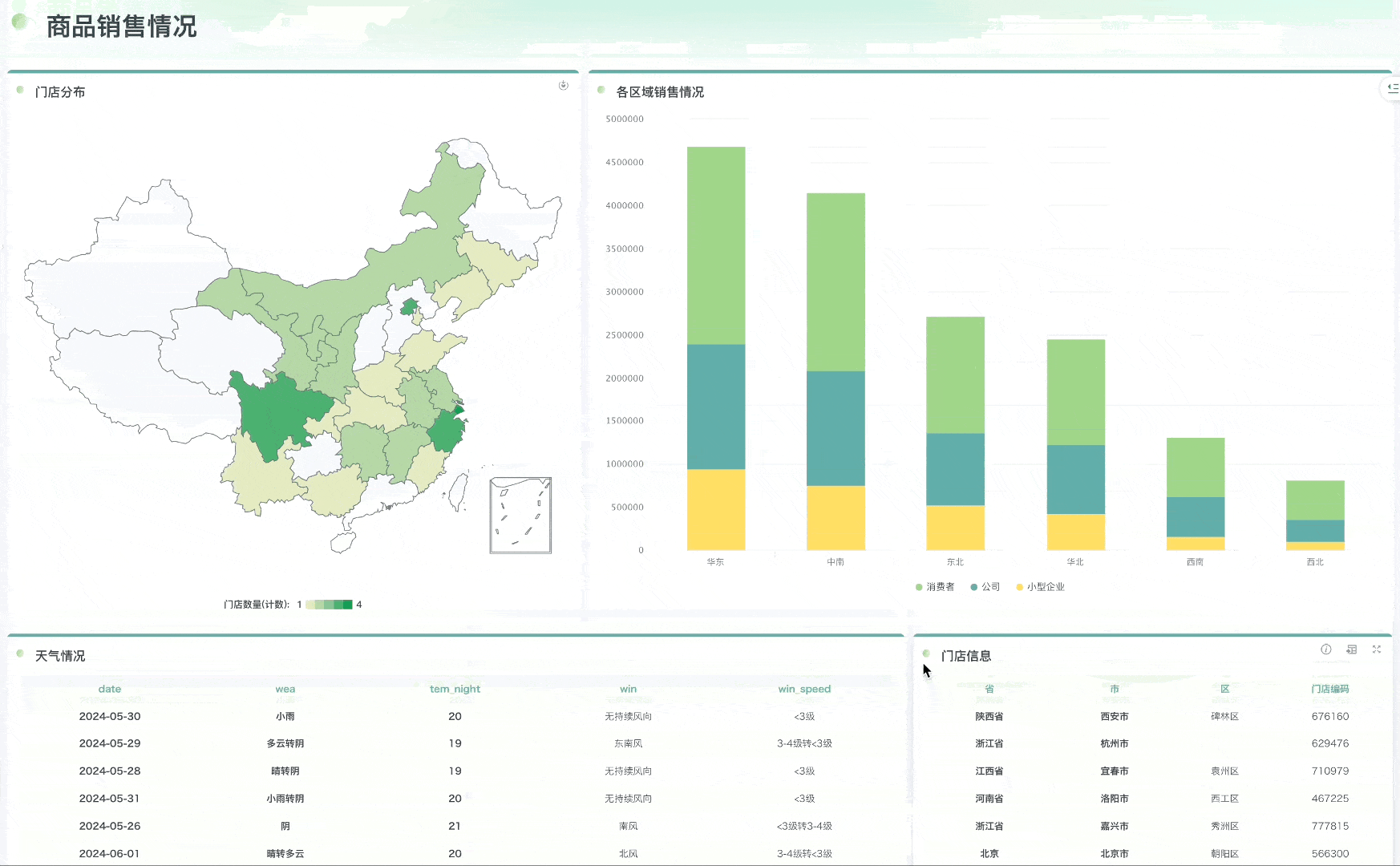The height and width of the screenshot is (866, 1400).
Task: Expand the 门店信息 panel to fullscreen
Action: pyautogui.click(x=1377, y=649)
